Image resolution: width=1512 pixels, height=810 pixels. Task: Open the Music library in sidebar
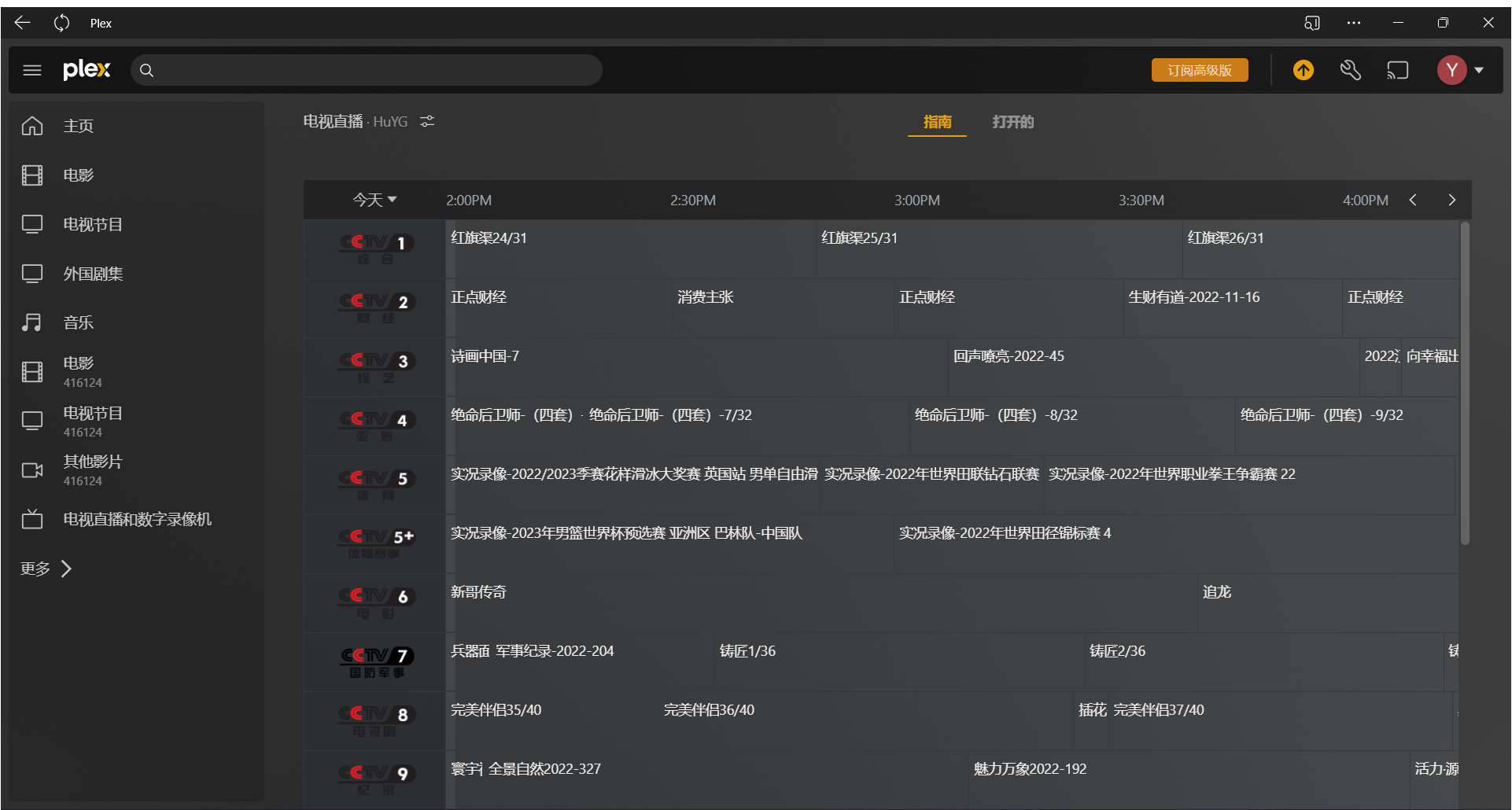pos(78,322)
